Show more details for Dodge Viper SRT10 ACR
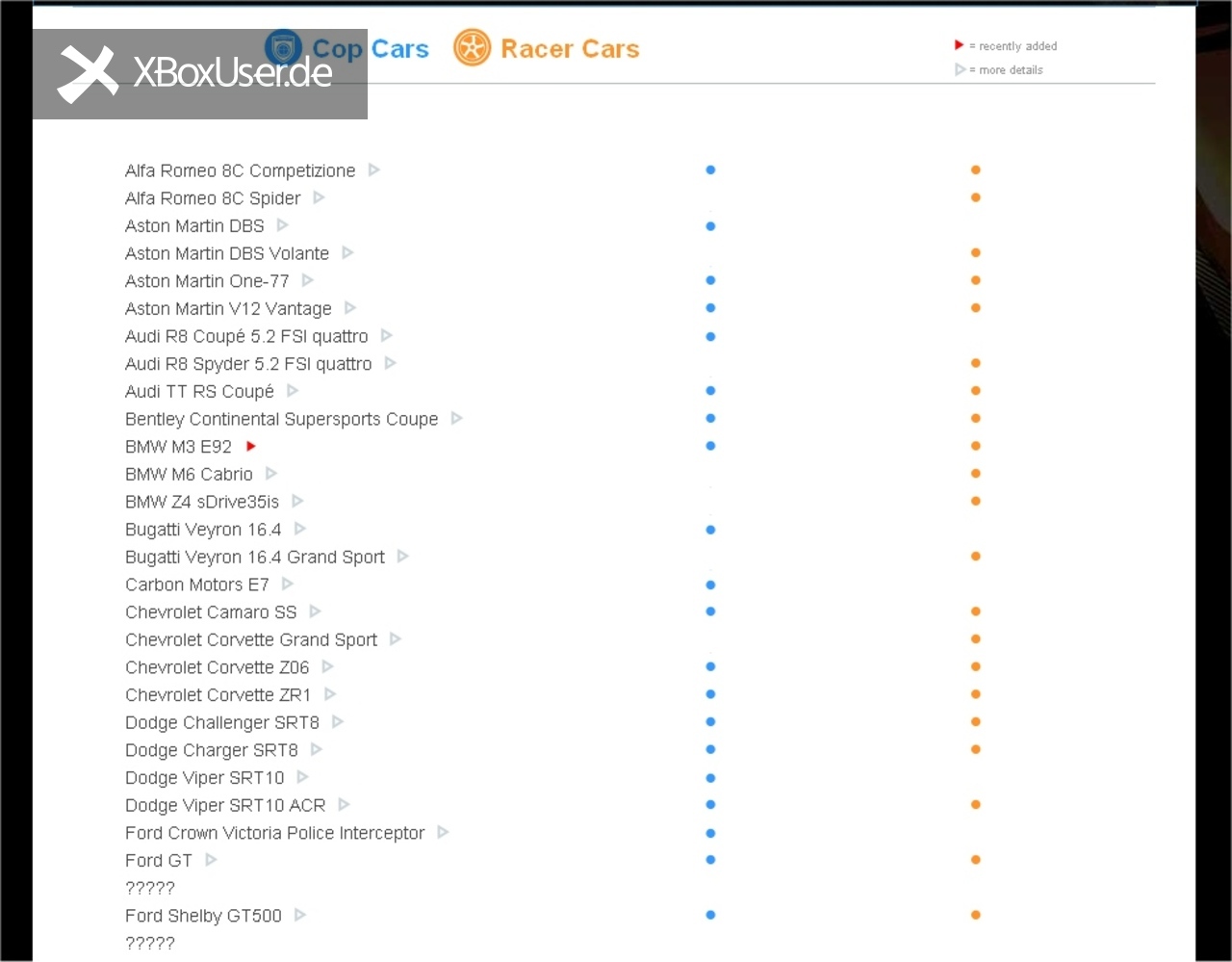Image resolution: width=1232 pixels, height=962 pixels. (344, 805)
